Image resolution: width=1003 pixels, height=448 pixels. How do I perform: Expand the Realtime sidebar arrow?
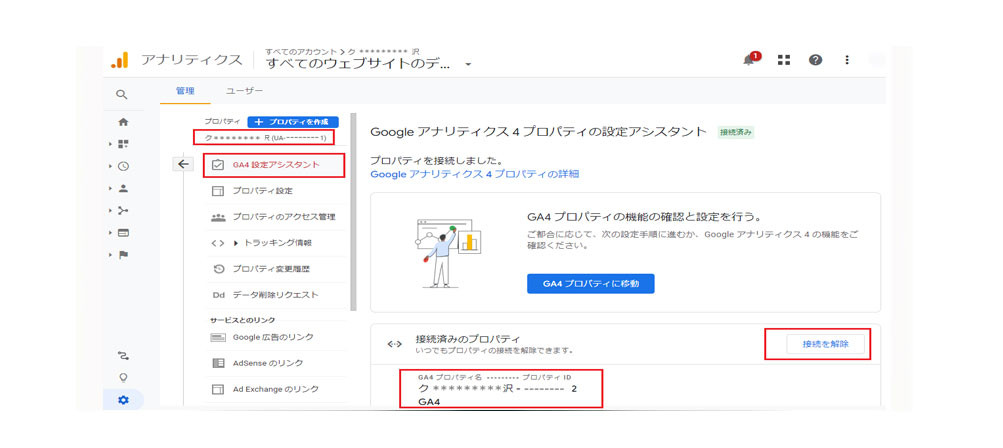pyautogui.click(x=111, y=166)
